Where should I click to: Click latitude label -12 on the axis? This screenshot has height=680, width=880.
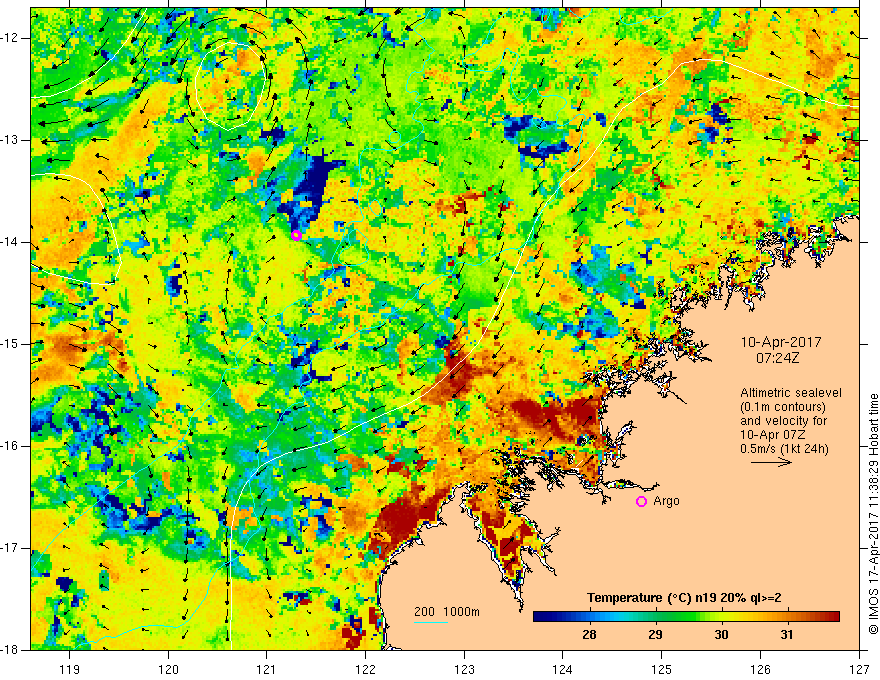tap(10, 38)
